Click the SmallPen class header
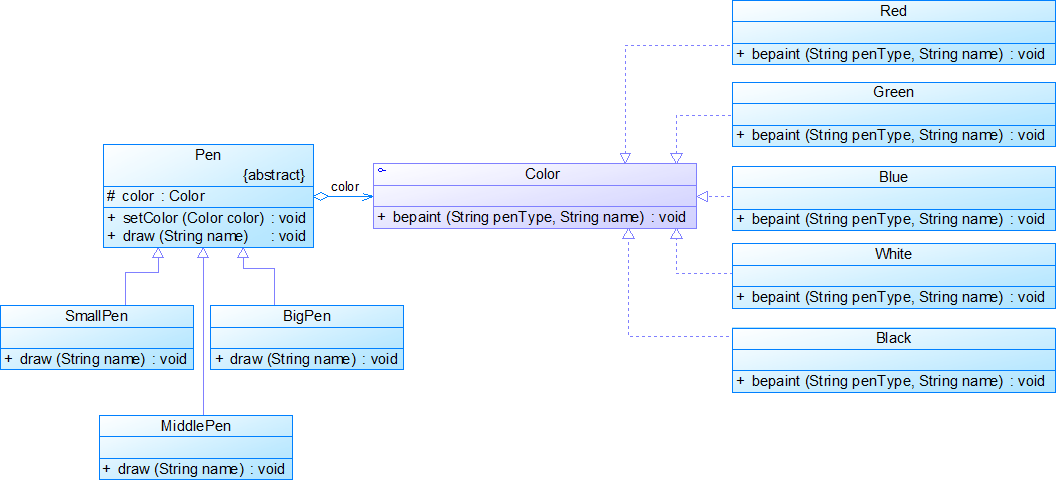Screen dimensions: 1057x481 click(96, 316)
